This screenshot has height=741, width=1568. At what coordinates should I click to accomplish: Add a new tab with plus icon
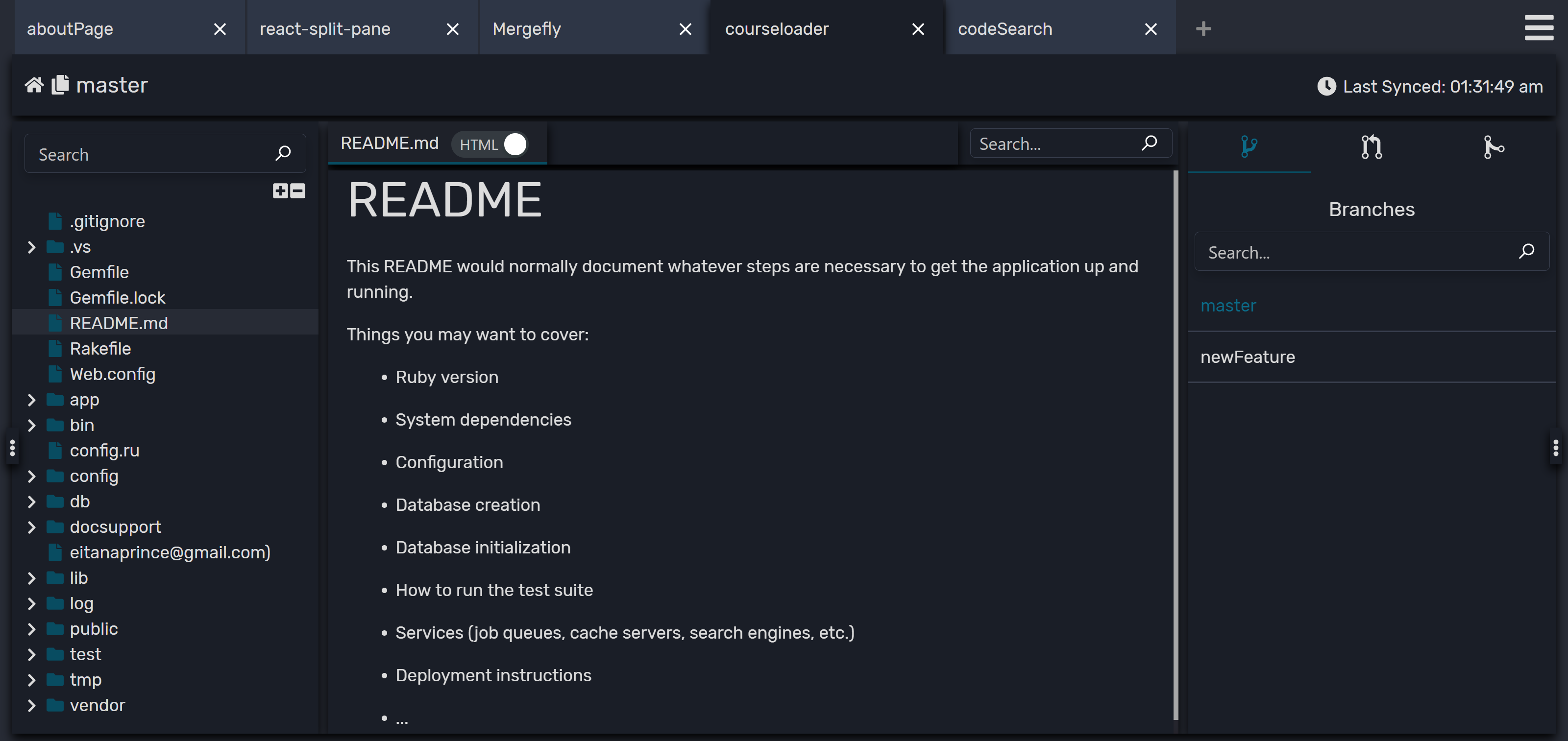pyautogui.click(x=1203, y=28)
